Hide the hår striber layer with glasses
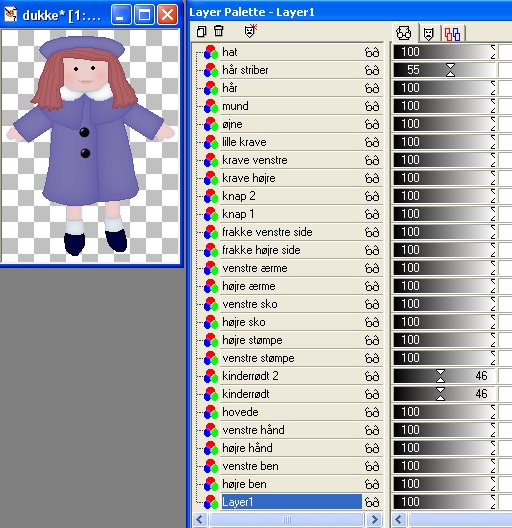 click(372, 70)
